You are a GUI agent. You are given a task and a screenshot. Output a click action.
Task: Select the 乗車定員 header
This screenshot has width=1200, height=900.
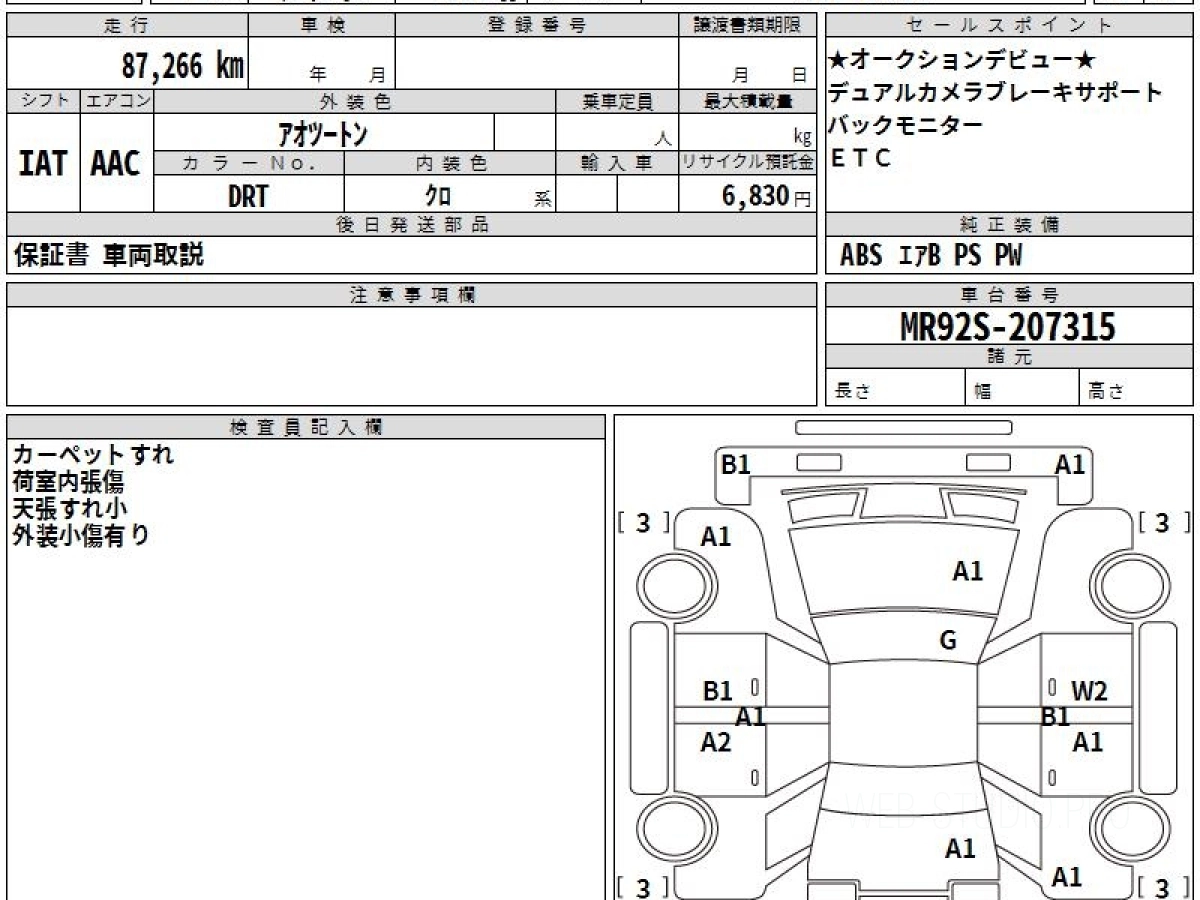pyautogui.click(x=617, y=101)
